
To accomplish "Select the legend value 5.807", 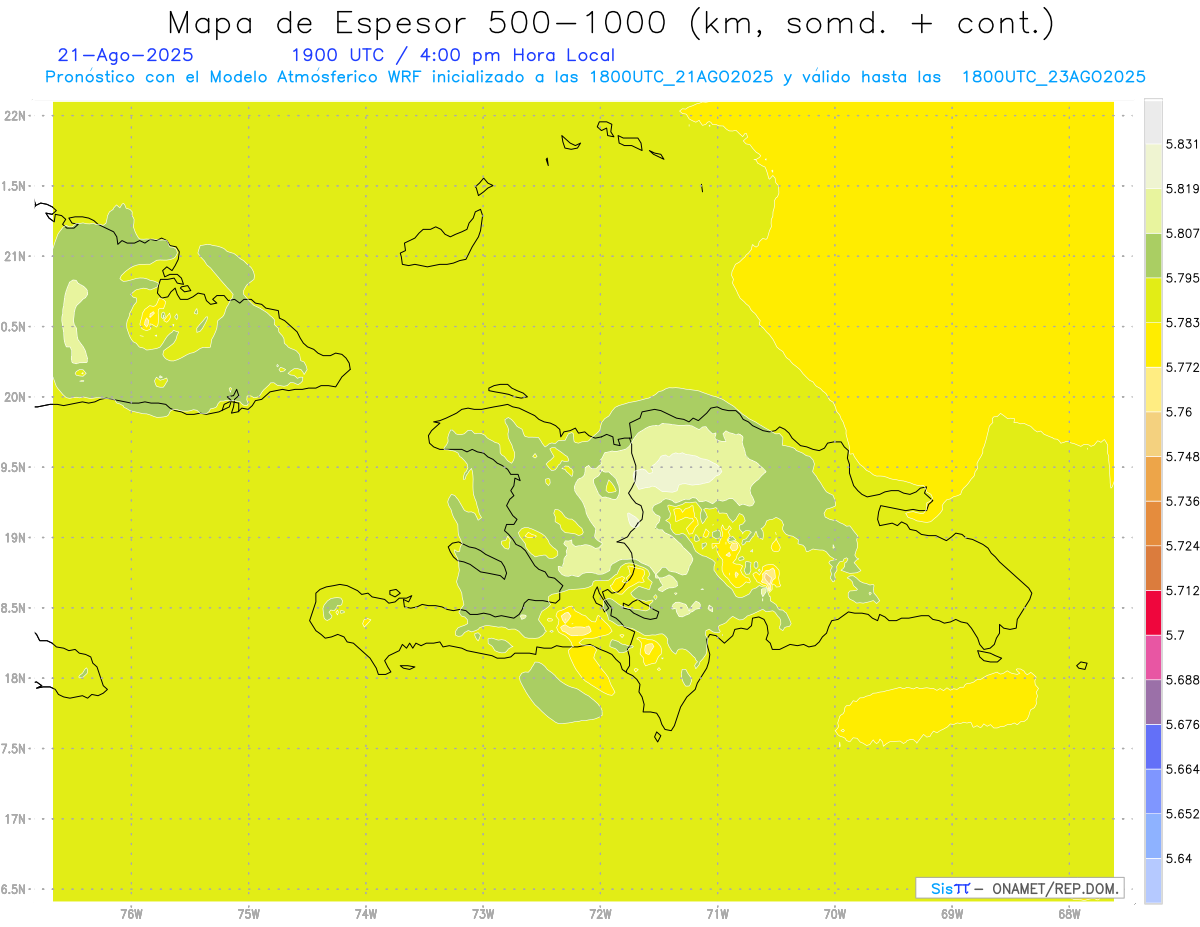I will [x=1183, y=233].
